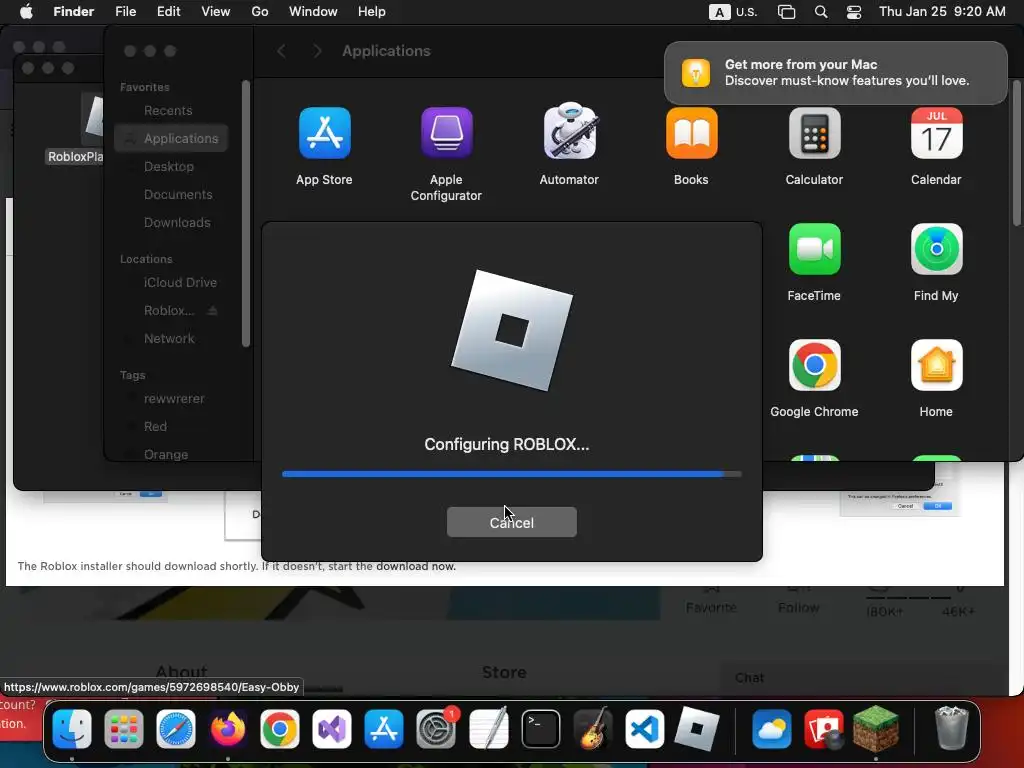Open the Go menu

coord(260,12)
